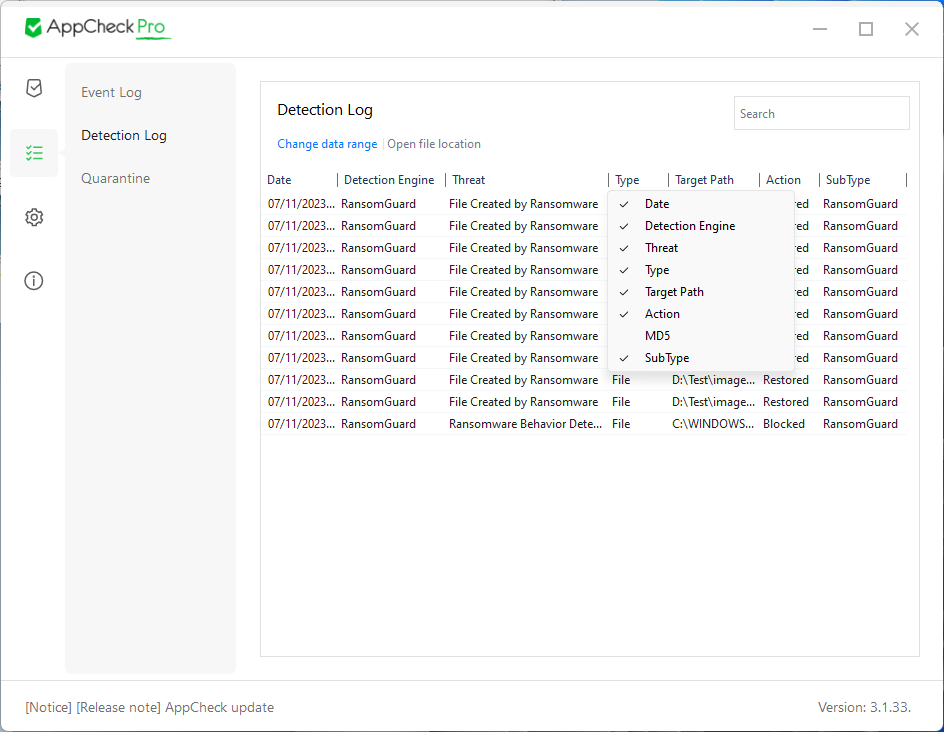Click the information circle sidebar icon
Image resolution: width=944 pixels, height=732 pixels.
click(x=34, y=281)
